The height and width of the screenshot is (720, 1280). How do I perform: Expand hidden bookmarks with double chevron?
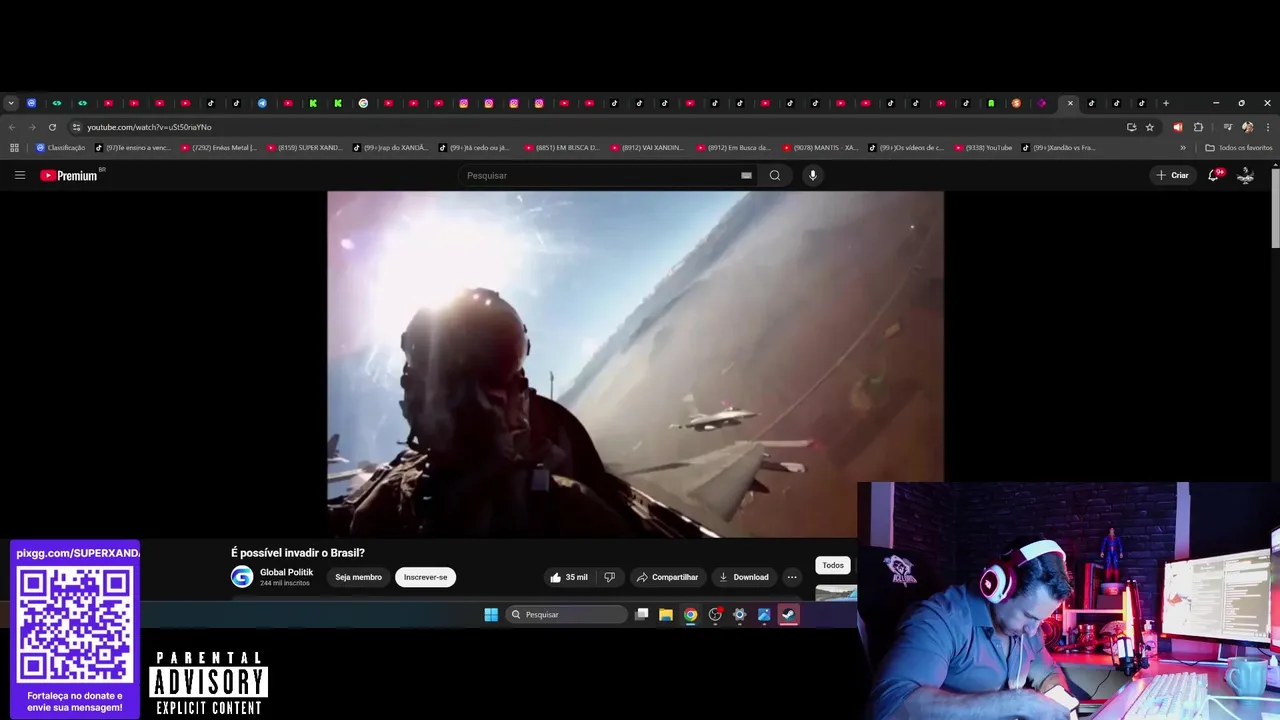pyautogui.click(x=1183, y=148)
